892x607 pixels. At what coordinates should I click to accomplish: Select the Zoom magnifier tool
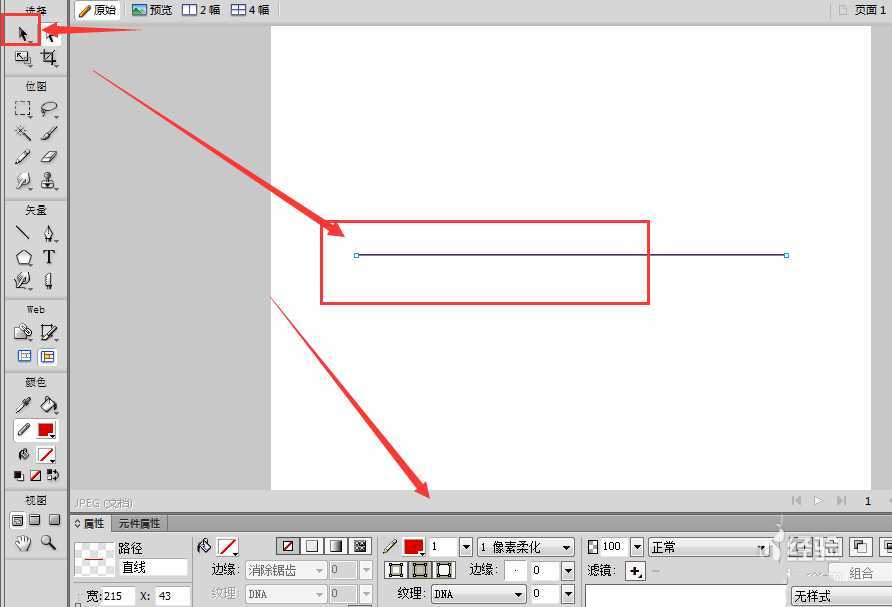tap(48, 543)
